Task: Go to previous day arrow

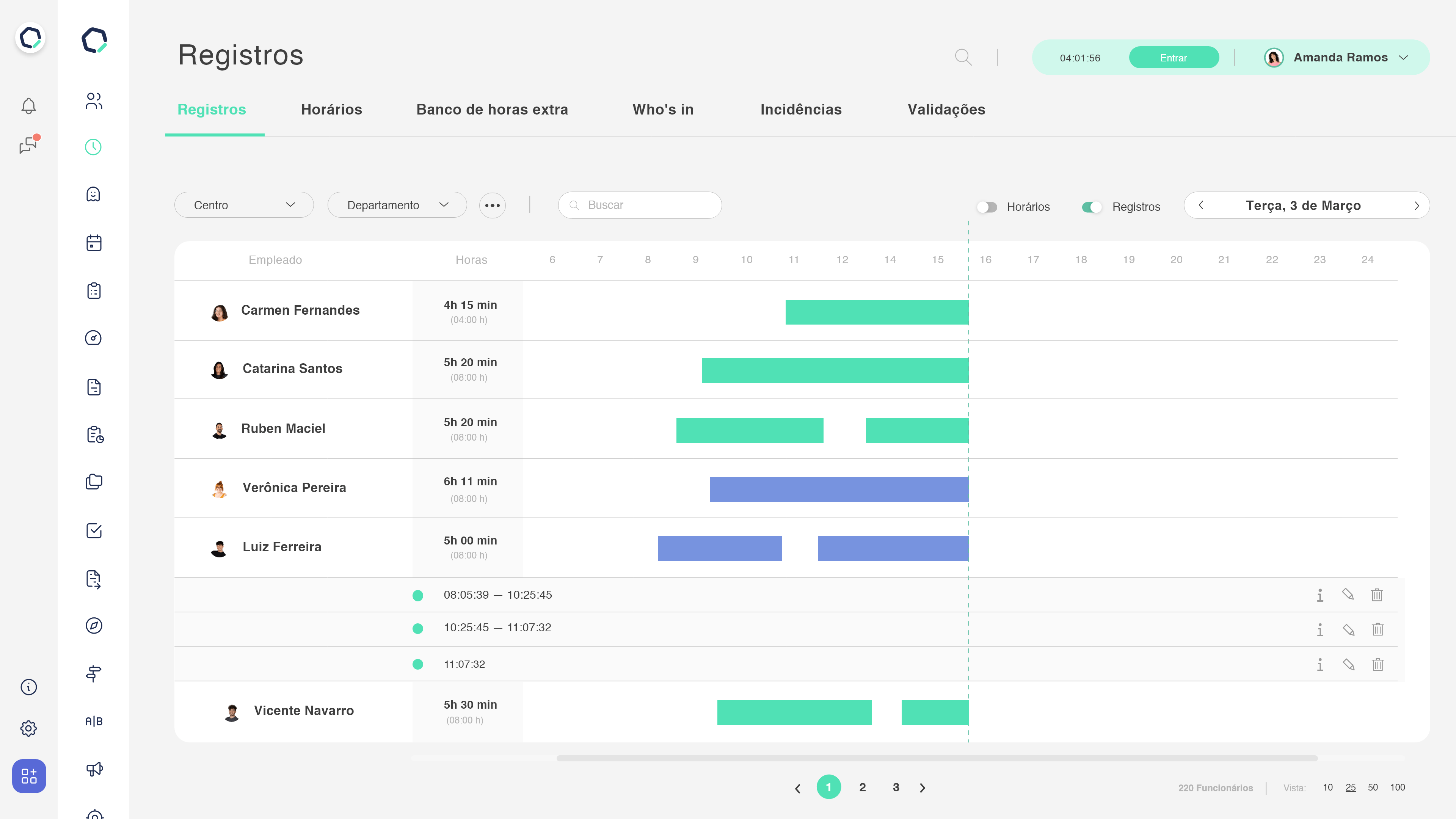Action: pyautogui.click(x=1201, y=205)
